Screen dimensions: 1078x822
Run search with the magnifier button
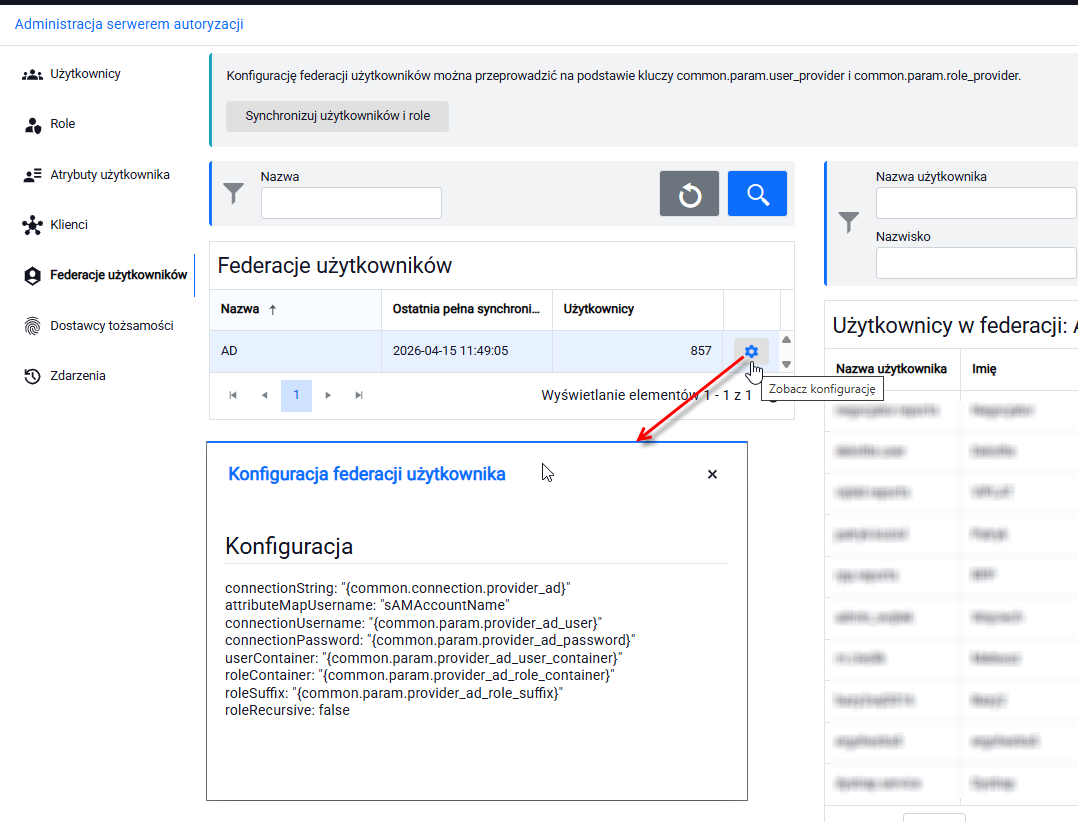coord(757,194)
